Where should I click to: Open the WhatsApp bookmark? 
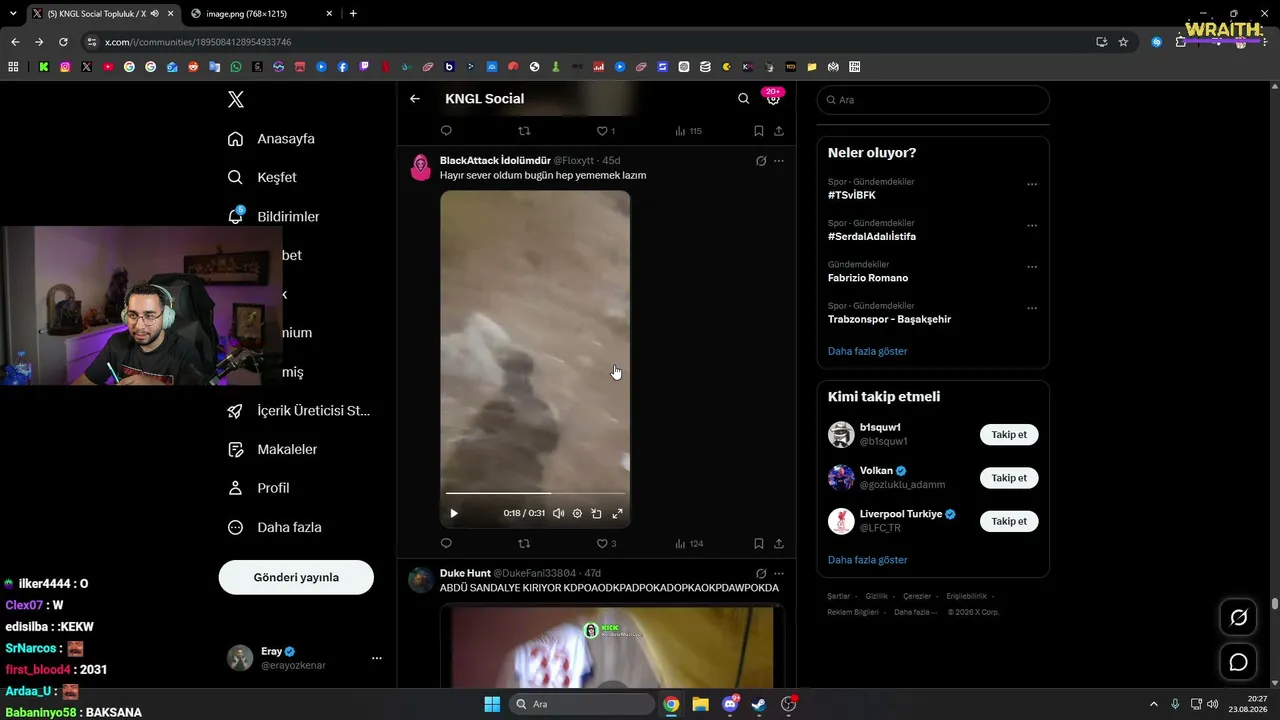236,67
